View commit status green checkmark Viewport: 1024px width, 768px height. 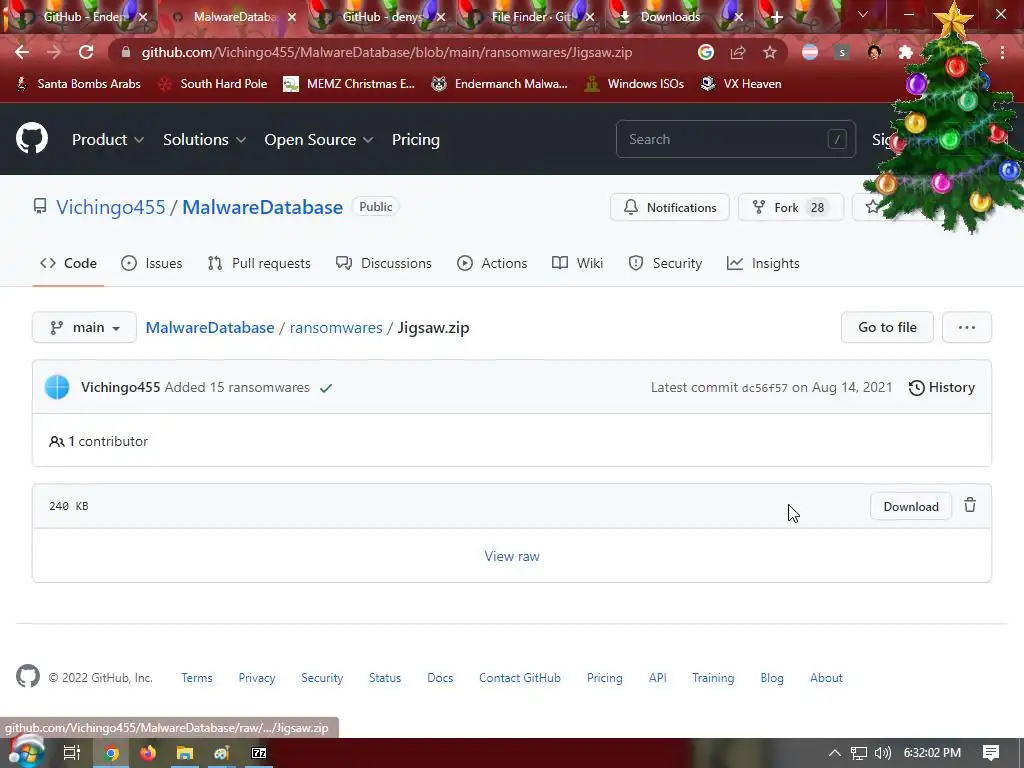tap(326, 388)
